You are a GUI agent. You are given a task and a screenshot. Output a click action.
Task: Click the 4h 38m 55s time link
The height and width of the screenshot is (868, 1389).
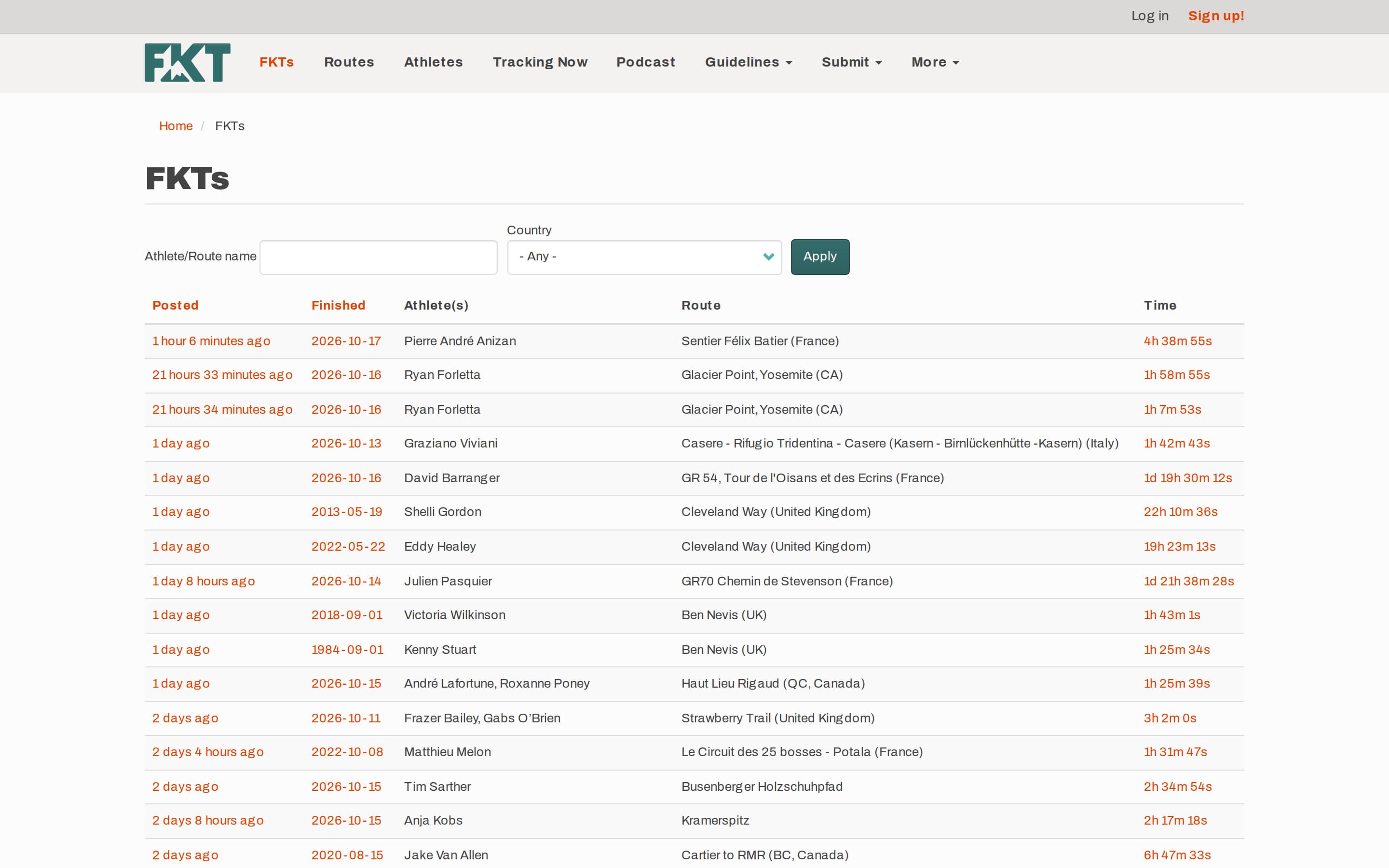pyautogui.click(x=1177, y=341)
